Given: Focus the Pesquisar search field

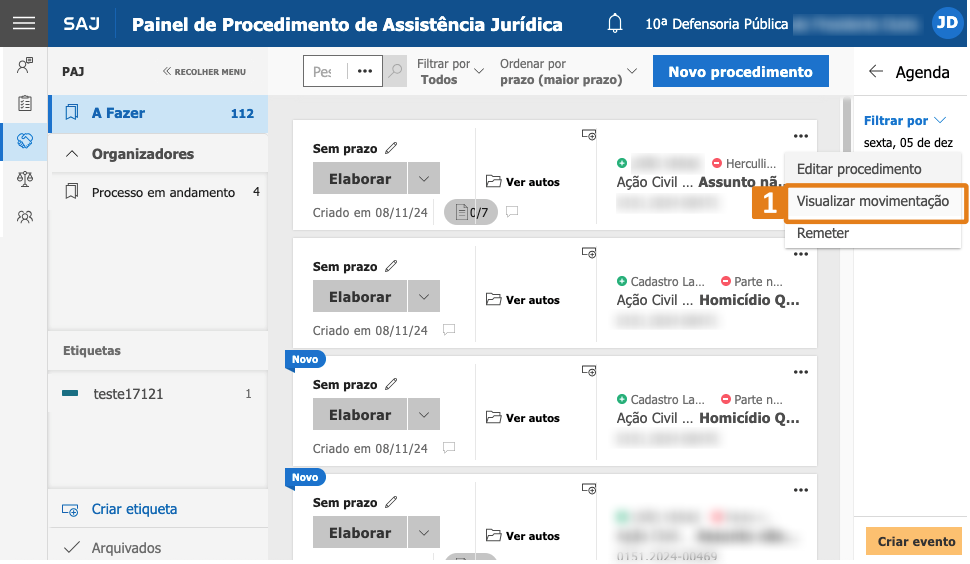Looking at the screenshot, I should [324, 71].
